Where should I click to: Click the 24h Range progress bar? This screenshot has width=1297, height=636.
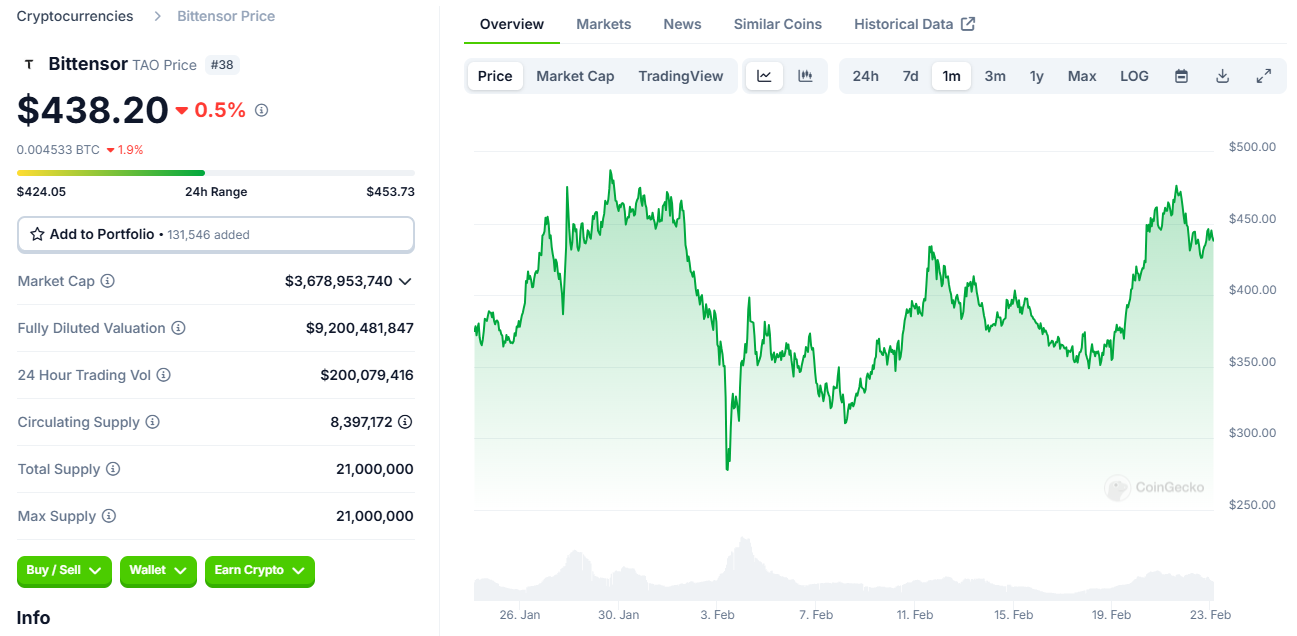(x=215, y=173)
